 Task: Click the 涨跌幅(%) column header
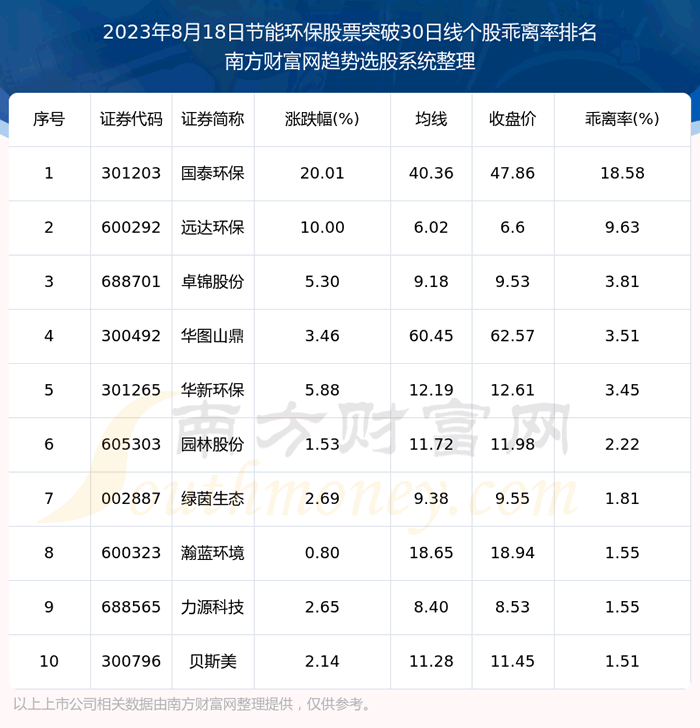coord(322,119)
